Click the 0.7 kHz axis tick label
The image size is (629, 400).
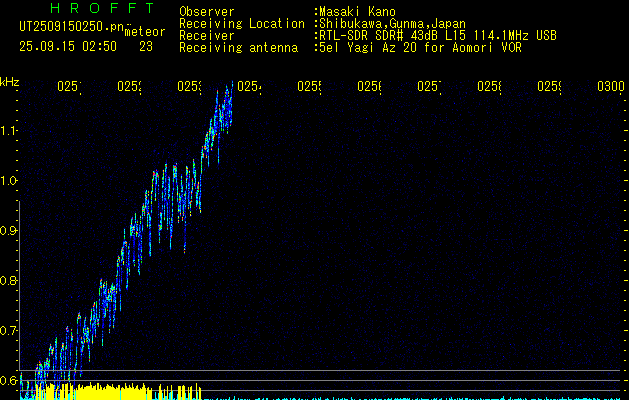[x=8, y=331]
